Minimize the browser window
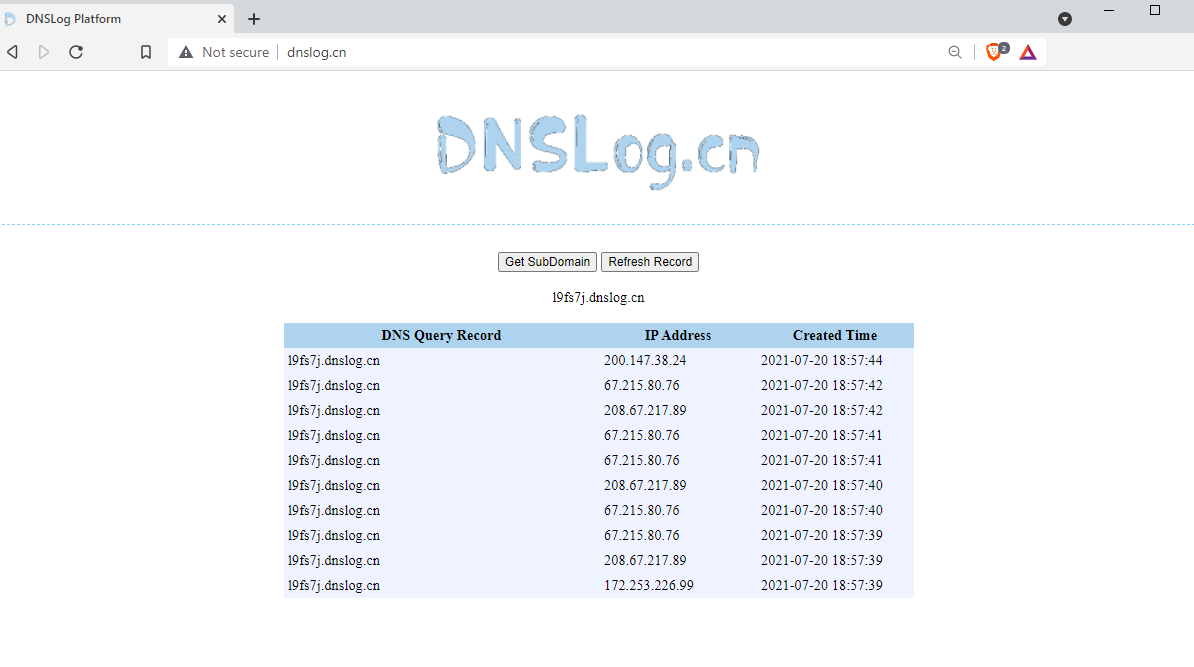Viewport: 1194px width, 667px height. [1109, 11]
